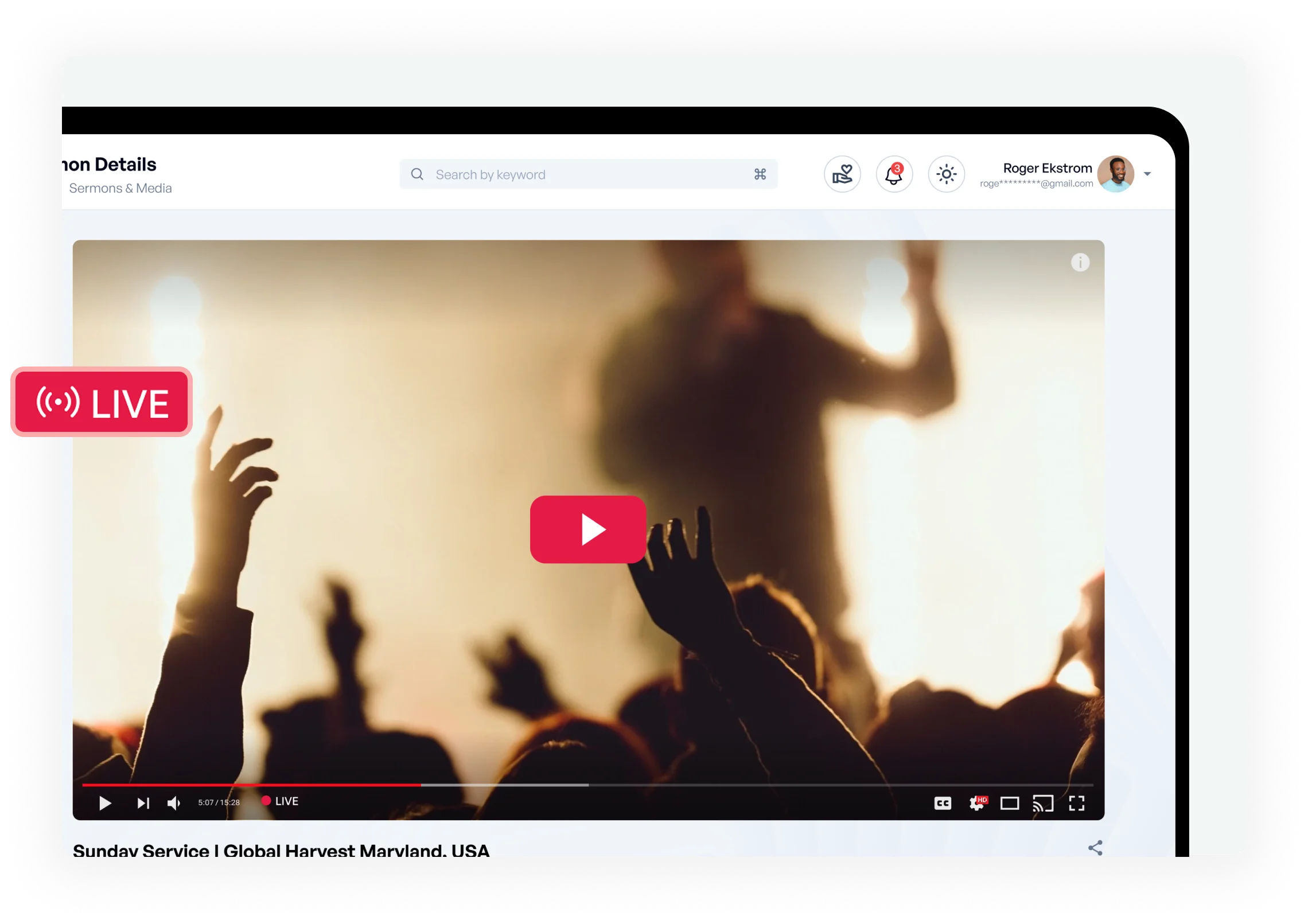
Task: Click the red LIVE badge overlay
Action: (x=102, y=401)
